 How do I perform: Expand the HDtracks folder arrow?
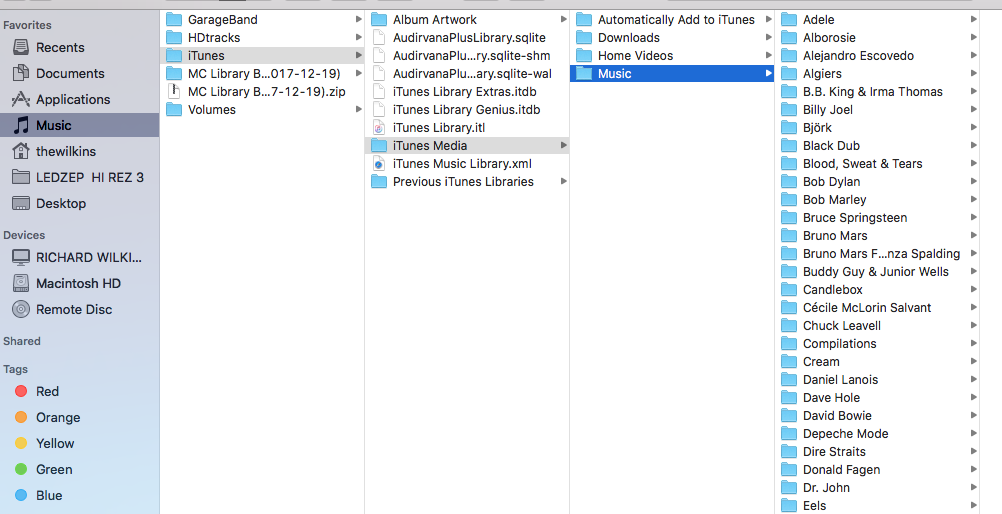[358, 37]
